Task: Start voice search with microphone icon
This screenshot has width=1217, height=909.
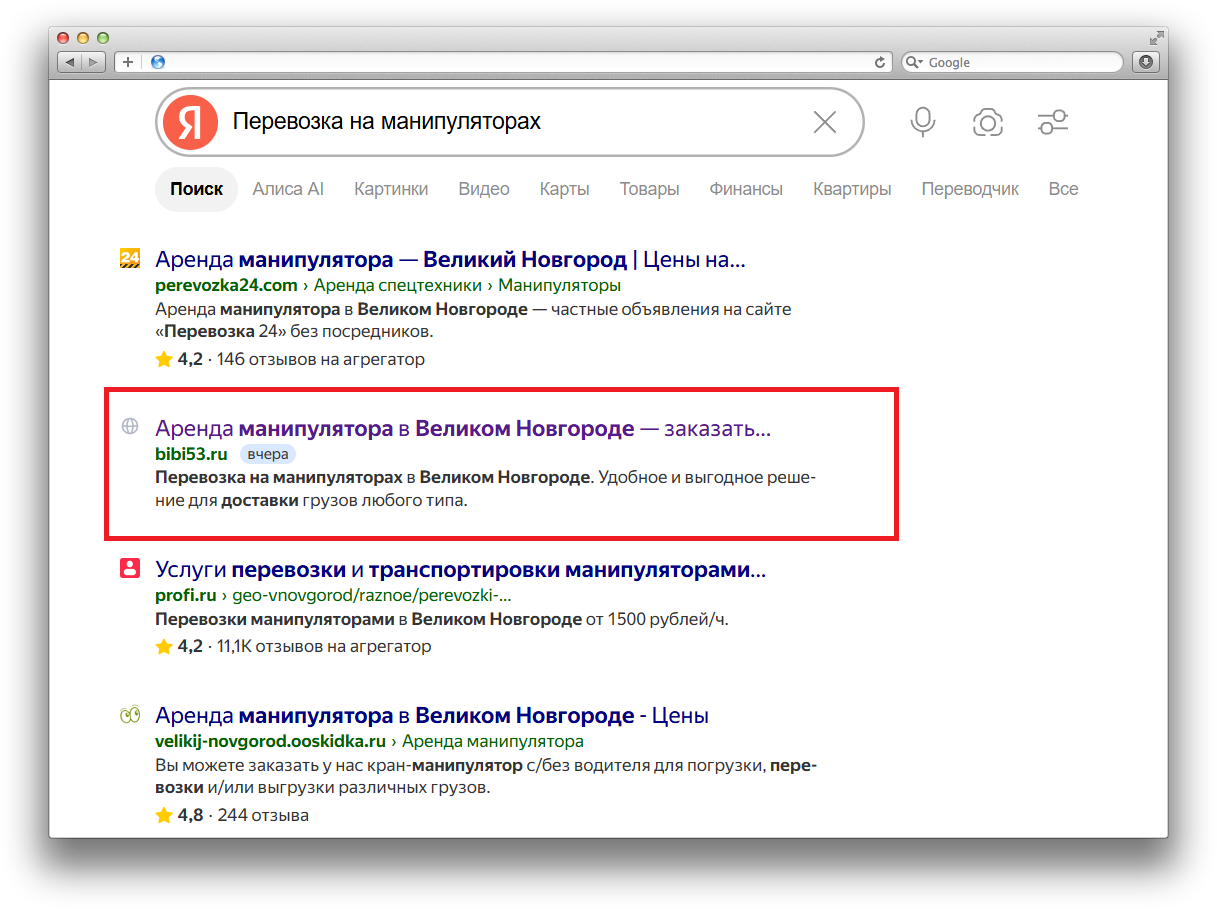Action: [922, 122]
